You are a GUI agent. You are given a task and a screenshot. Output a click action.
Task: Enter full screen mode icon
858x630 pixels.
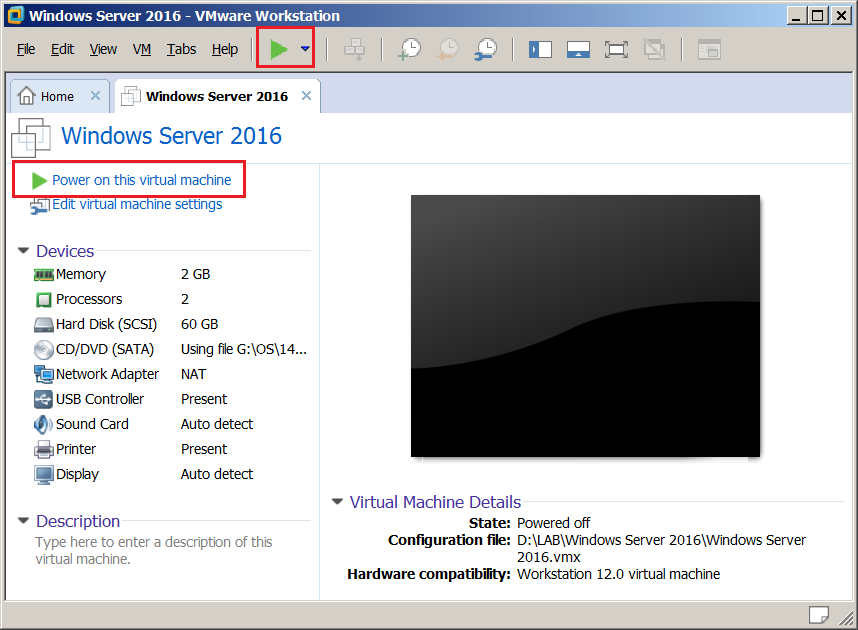click(x=616, y=50)
